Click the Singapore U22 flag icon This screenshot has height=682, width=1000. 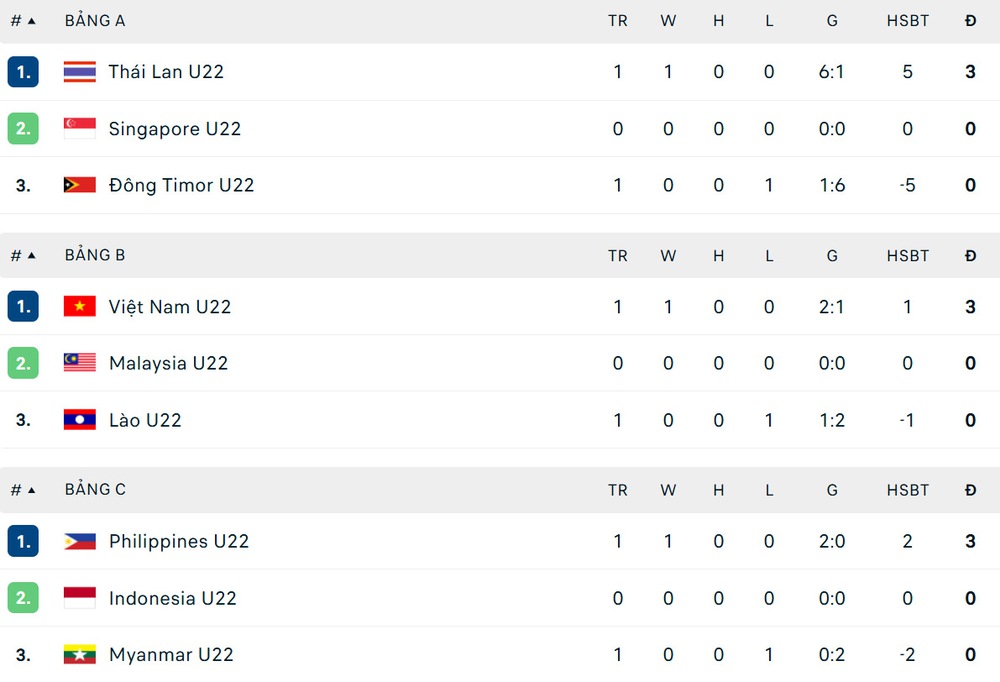pyautogui.click(x=79, y=128)
